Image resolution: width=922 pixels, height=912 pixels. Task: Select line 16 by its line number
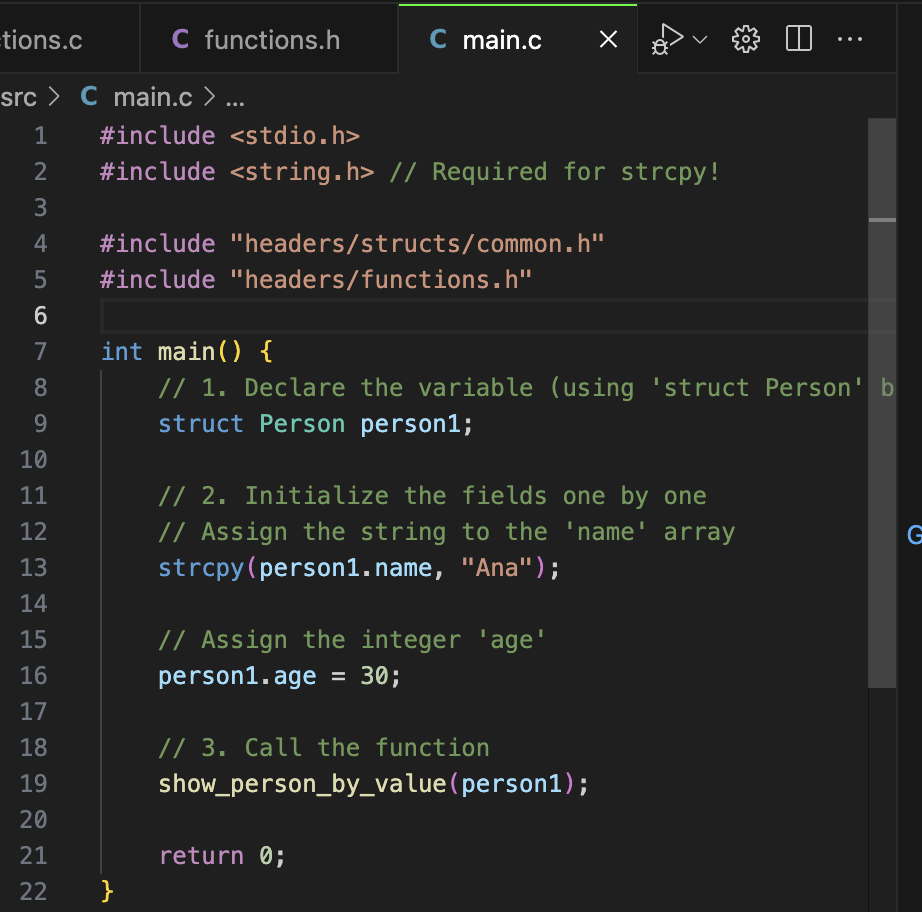point(33,676)
